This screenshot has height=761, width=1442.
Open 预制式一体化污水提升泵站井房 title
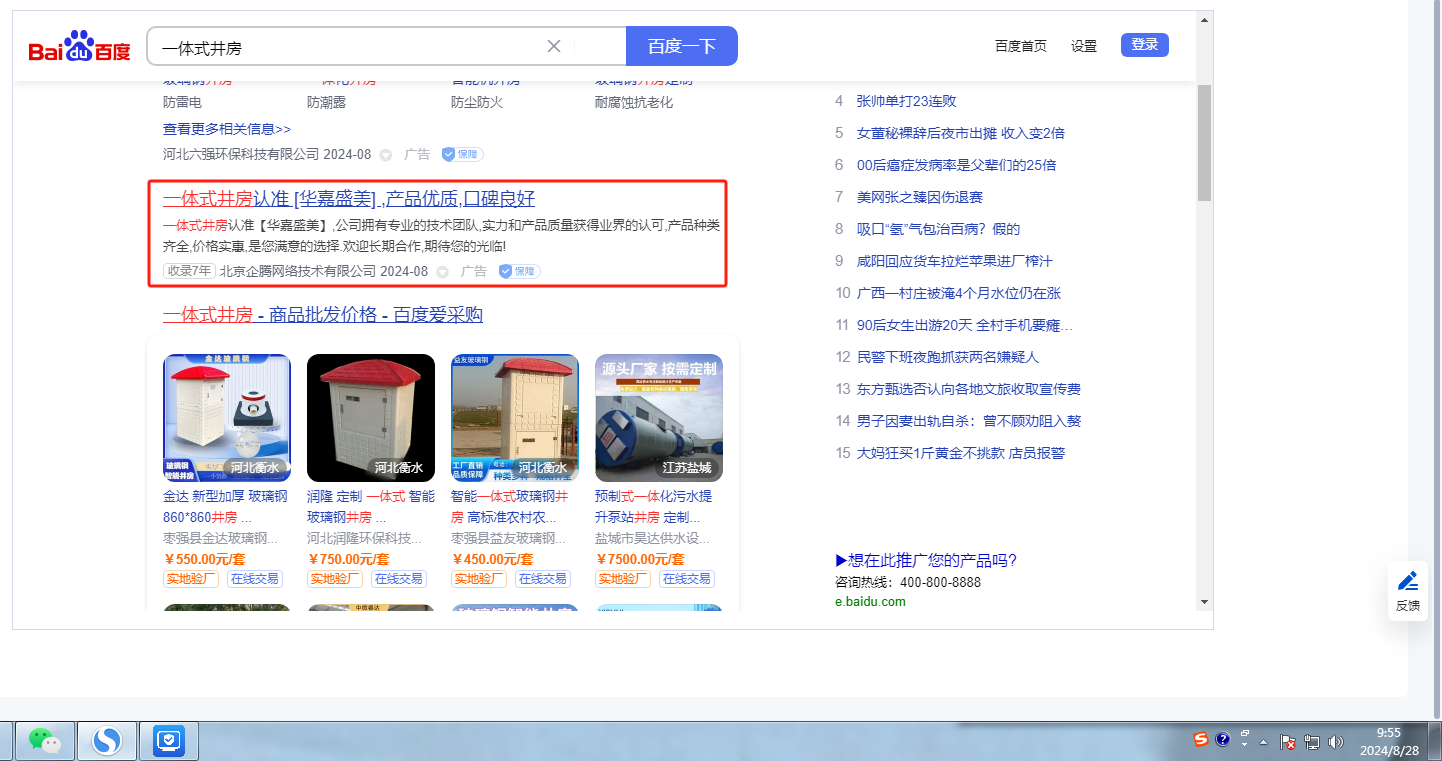point(654,507)
